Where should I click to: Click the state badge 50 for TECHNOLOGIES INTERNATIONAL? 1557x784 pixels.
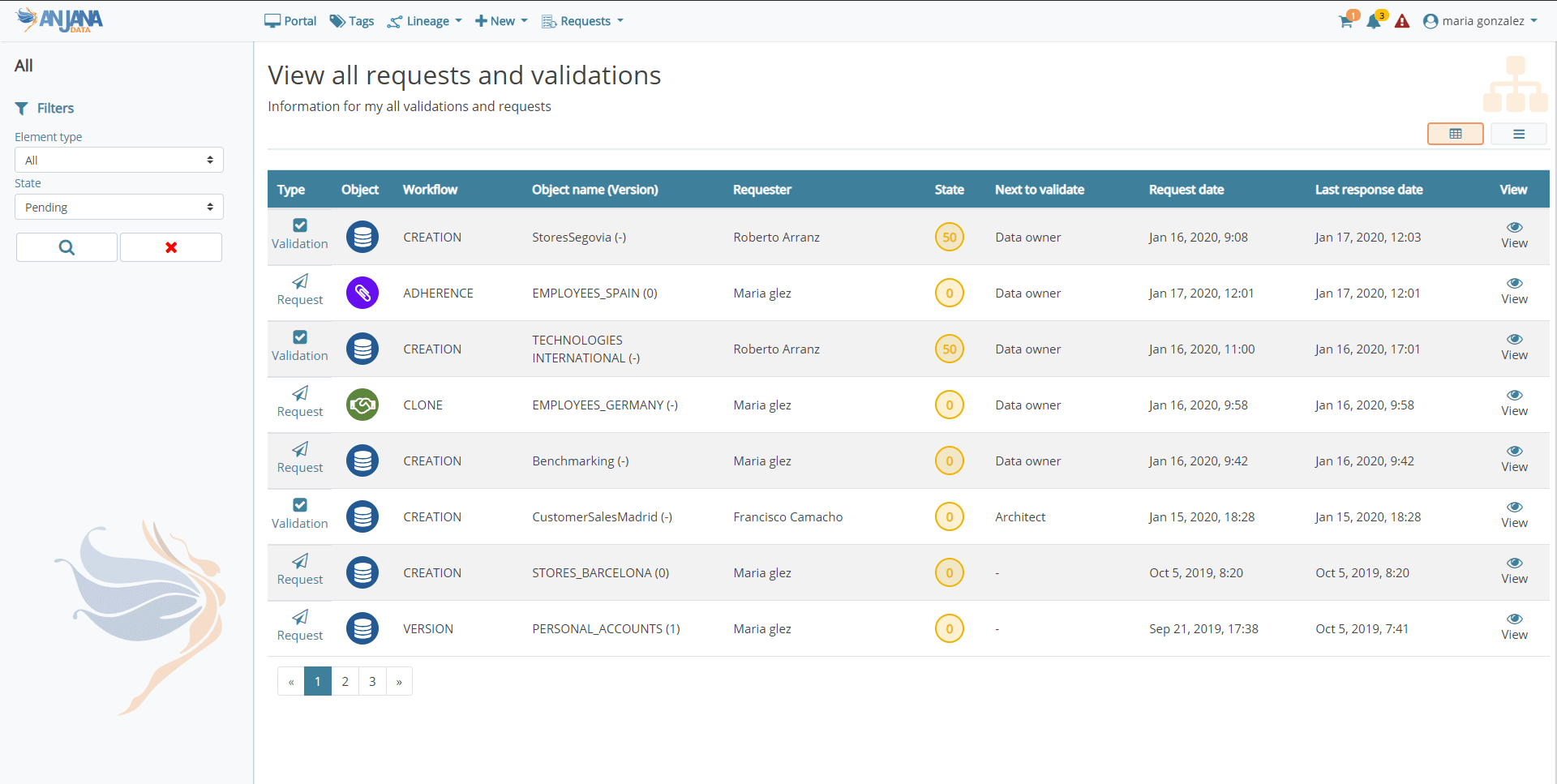point(949,349)
